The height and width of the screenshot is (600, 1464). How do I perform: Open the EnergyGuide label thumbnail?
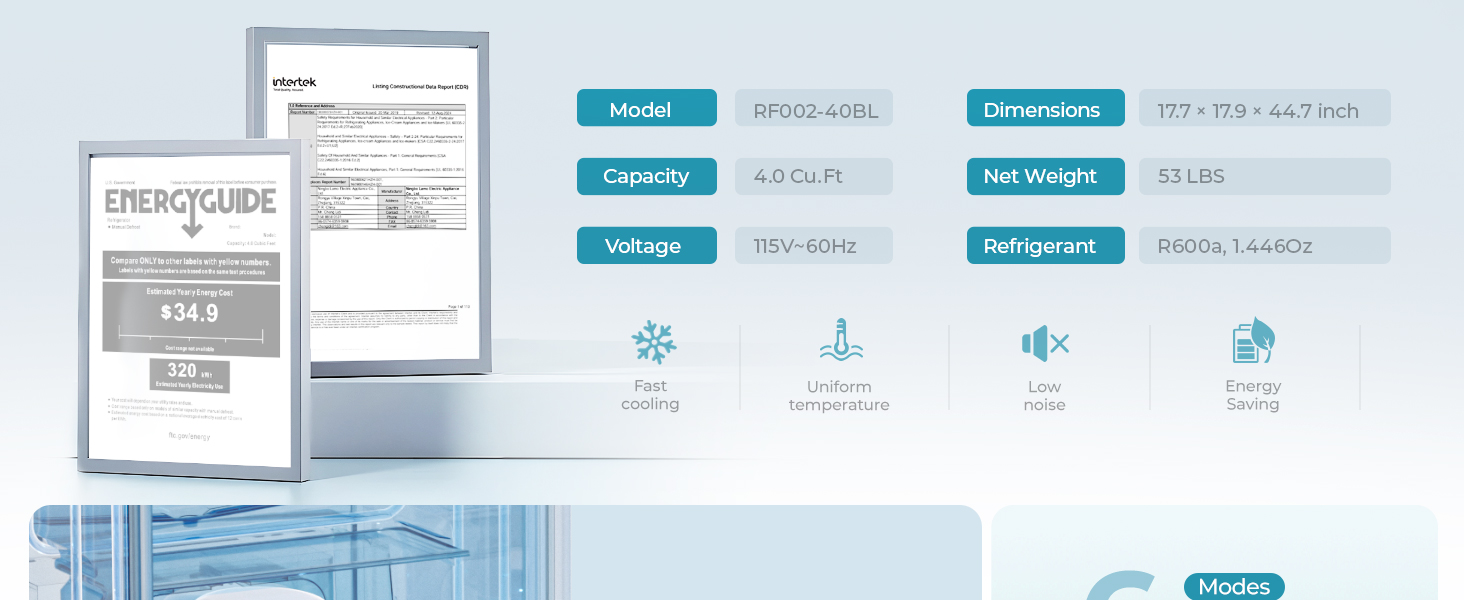(x=191, y=311)
